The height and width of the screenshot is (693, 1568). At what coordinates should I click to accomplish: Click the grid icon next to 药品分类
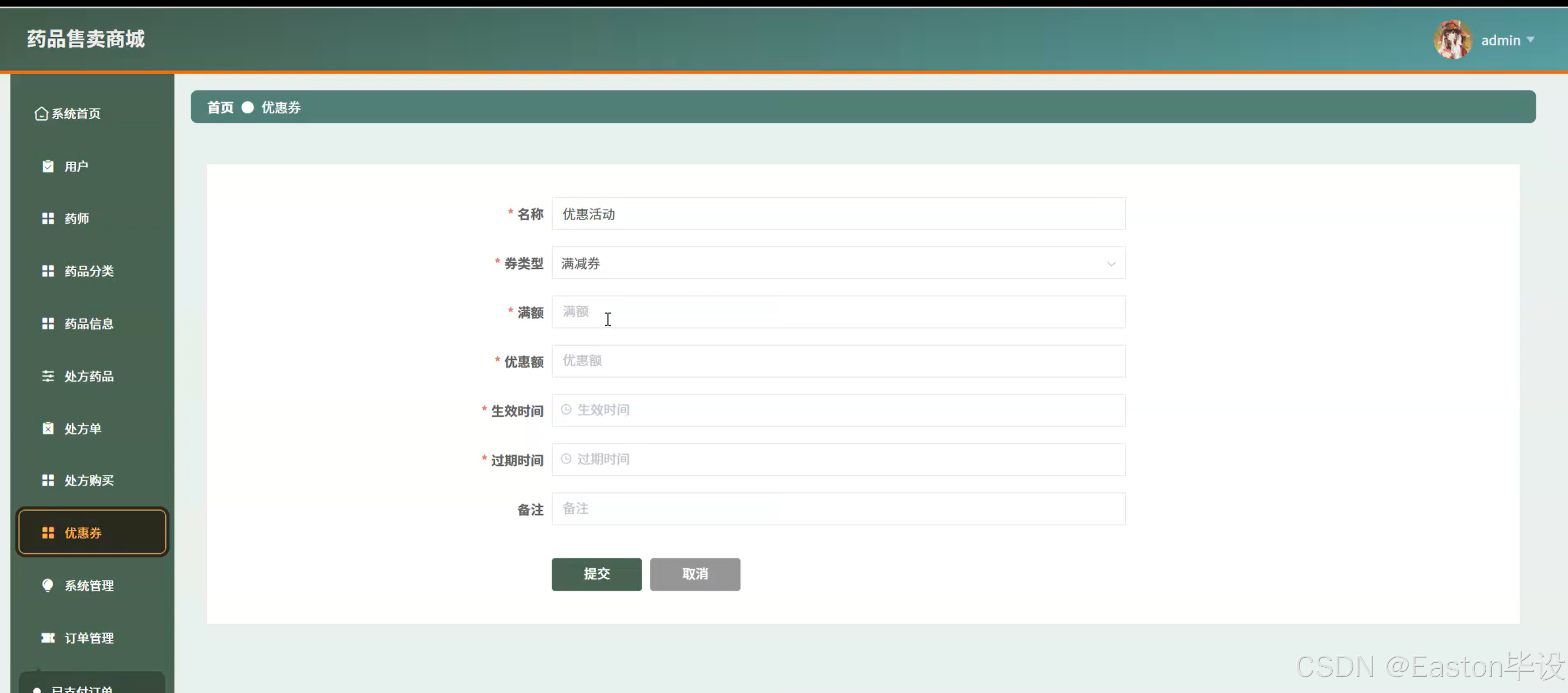[x=47, y=271]
